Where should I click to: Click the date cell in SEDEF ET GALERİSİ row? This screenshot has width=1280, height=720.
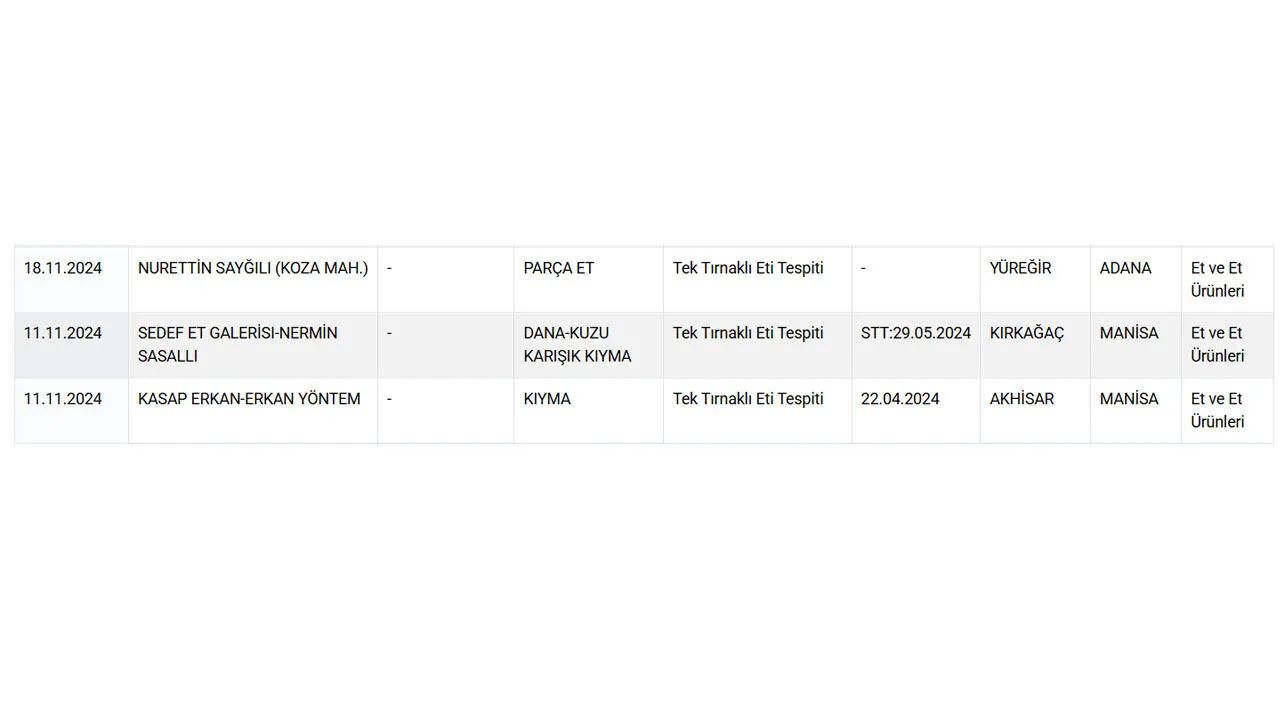point(63,333)
